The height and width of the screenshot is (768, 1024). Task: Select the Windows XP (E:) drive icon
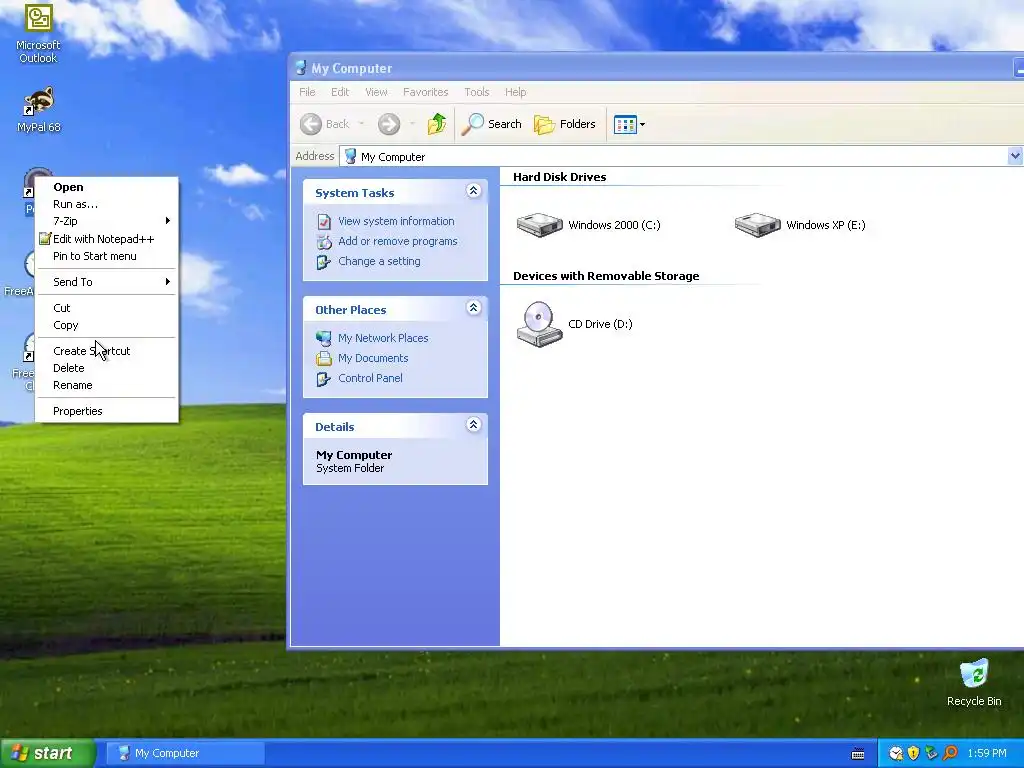tap(758, 225)
